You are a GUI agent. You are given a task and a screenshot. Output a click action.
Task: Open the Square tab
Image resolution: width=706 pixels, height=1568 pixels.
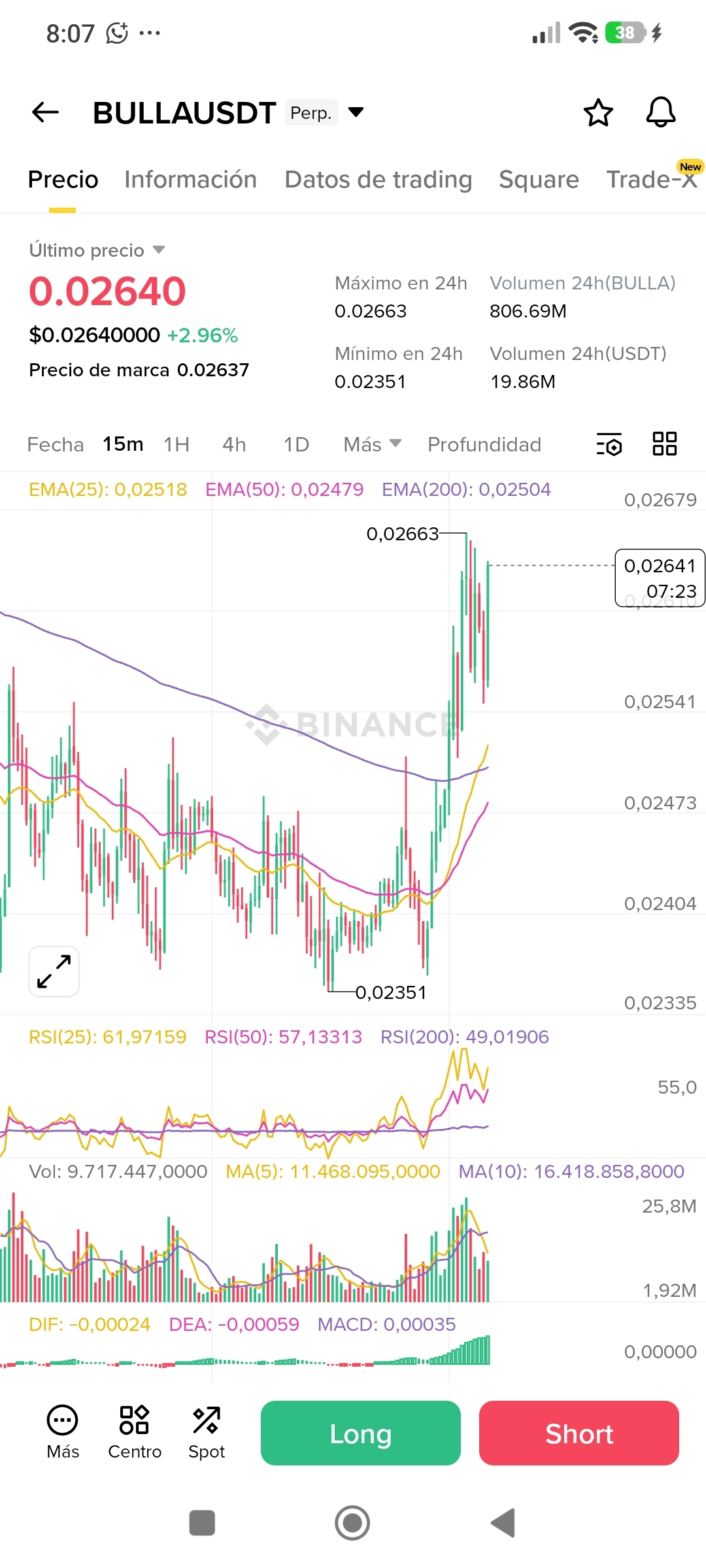point(539,180)
